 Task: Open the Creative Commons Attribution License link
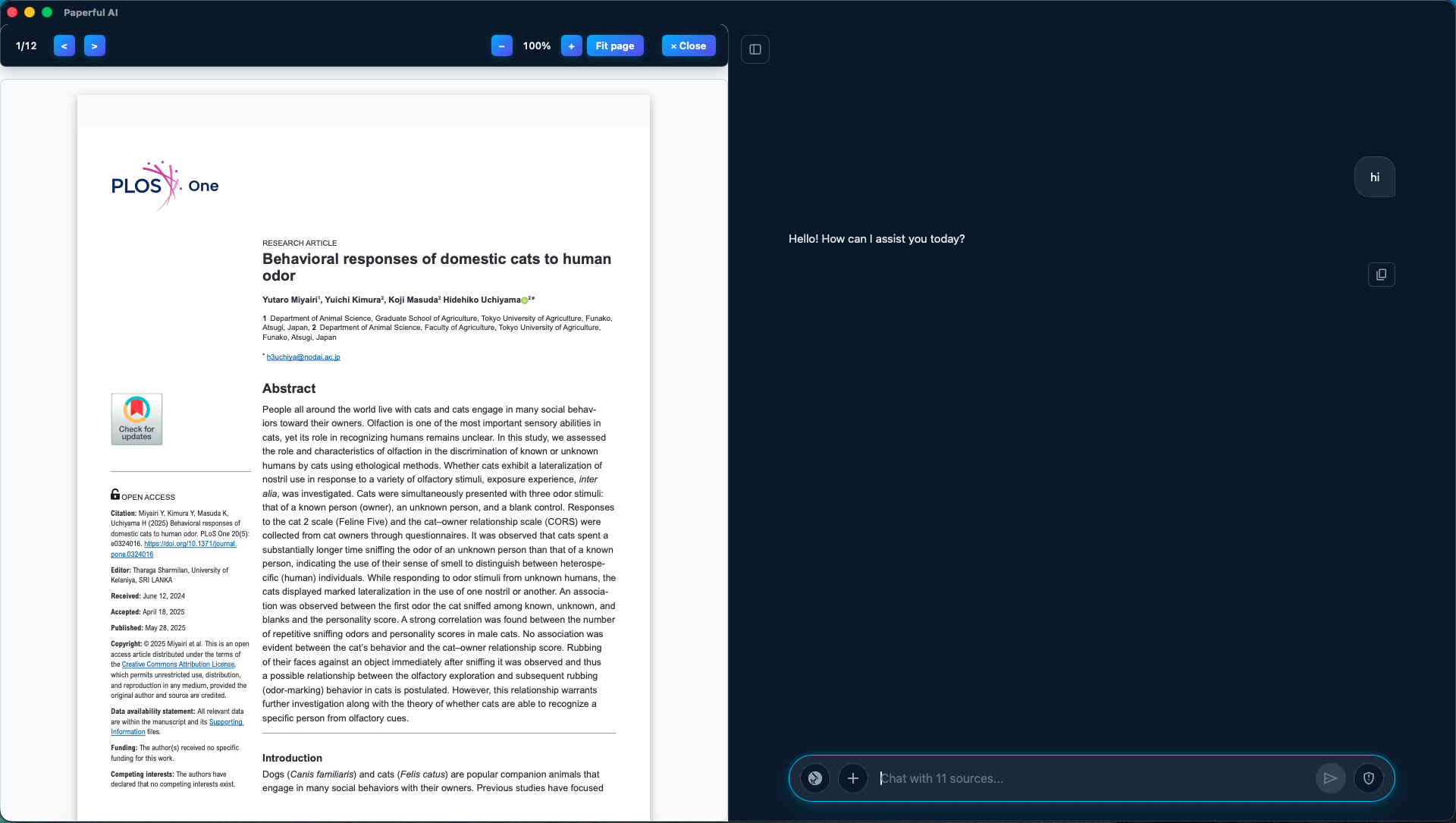(178, 664)
